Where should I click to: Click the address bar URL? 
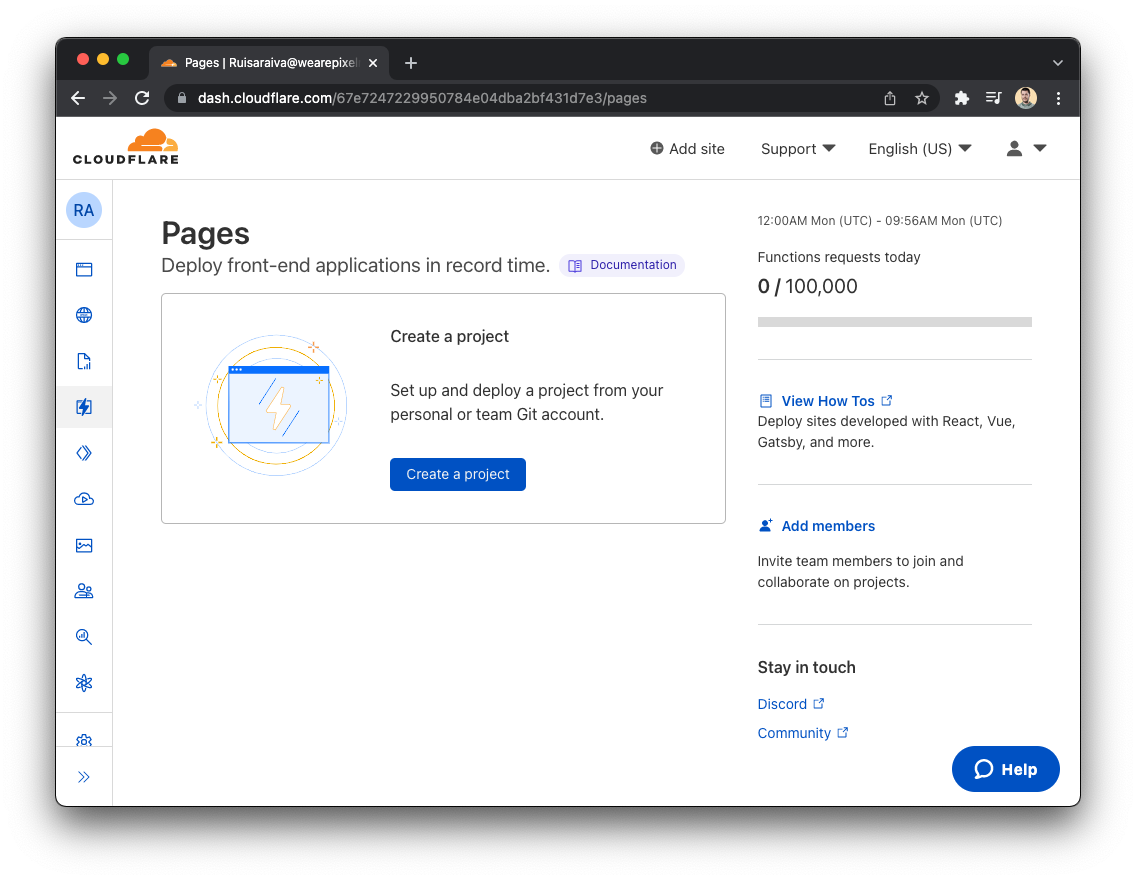(x=422, y=99)
